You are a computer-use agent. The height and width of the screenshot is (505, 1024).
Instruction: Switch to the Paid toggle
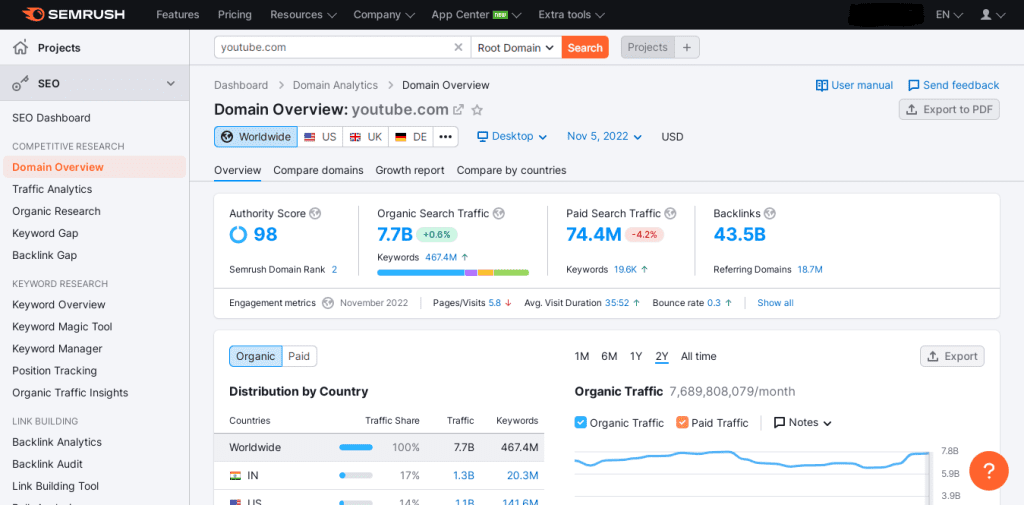[x=299, y=356]
